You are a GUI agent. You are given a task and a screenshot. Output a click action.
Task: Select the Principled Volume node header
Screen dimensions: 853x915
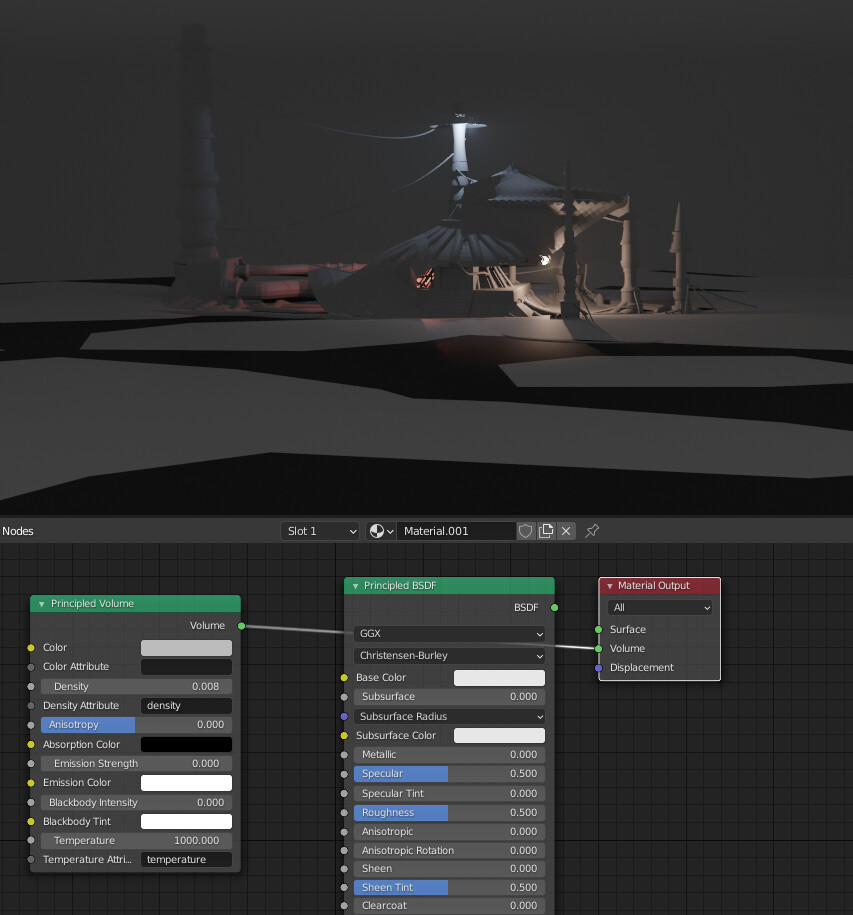135,604
